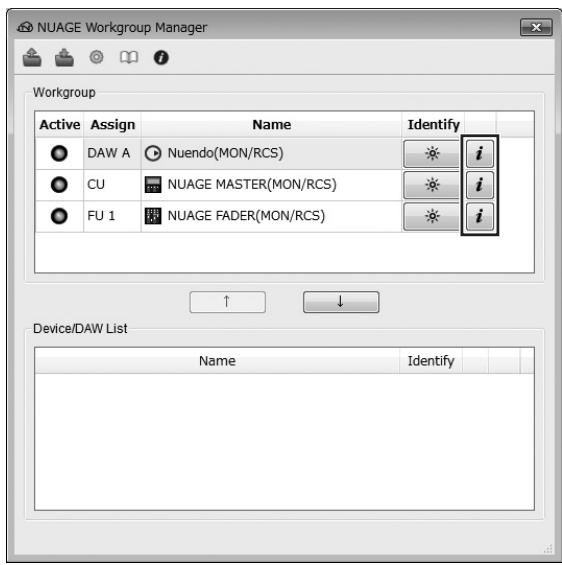Click the NUAGE FADER device icon
The height and width of the screenshot is (565, 562).
tap(153, 216)
